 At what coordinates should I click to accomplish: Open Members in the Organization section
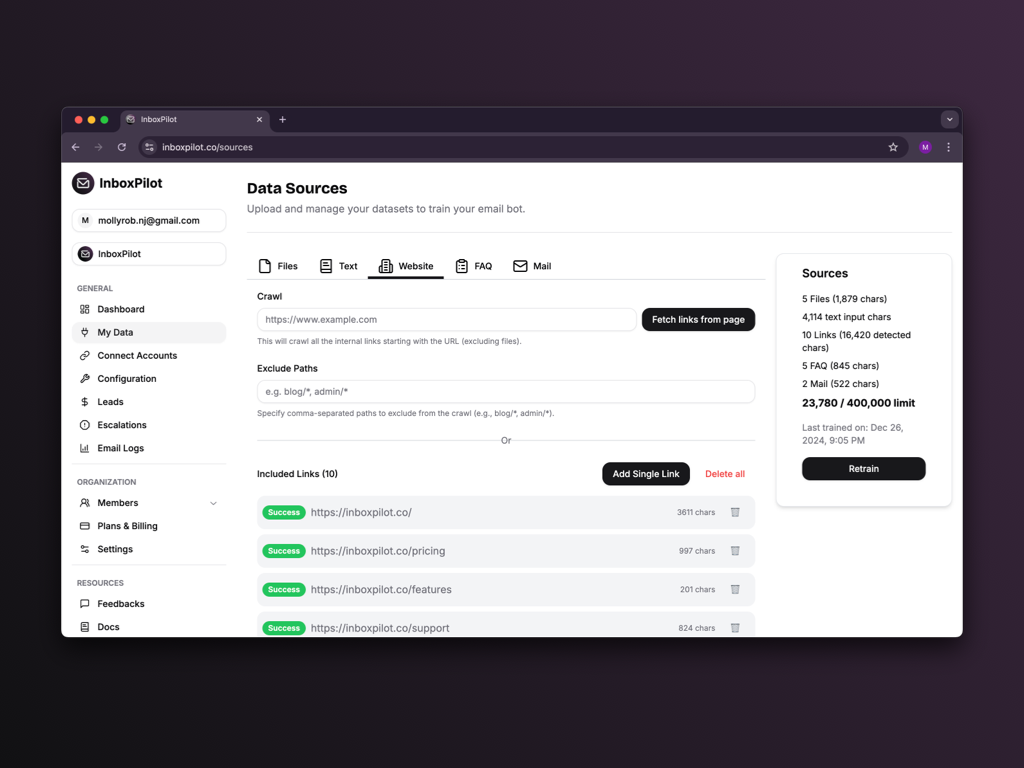point(118,503)
